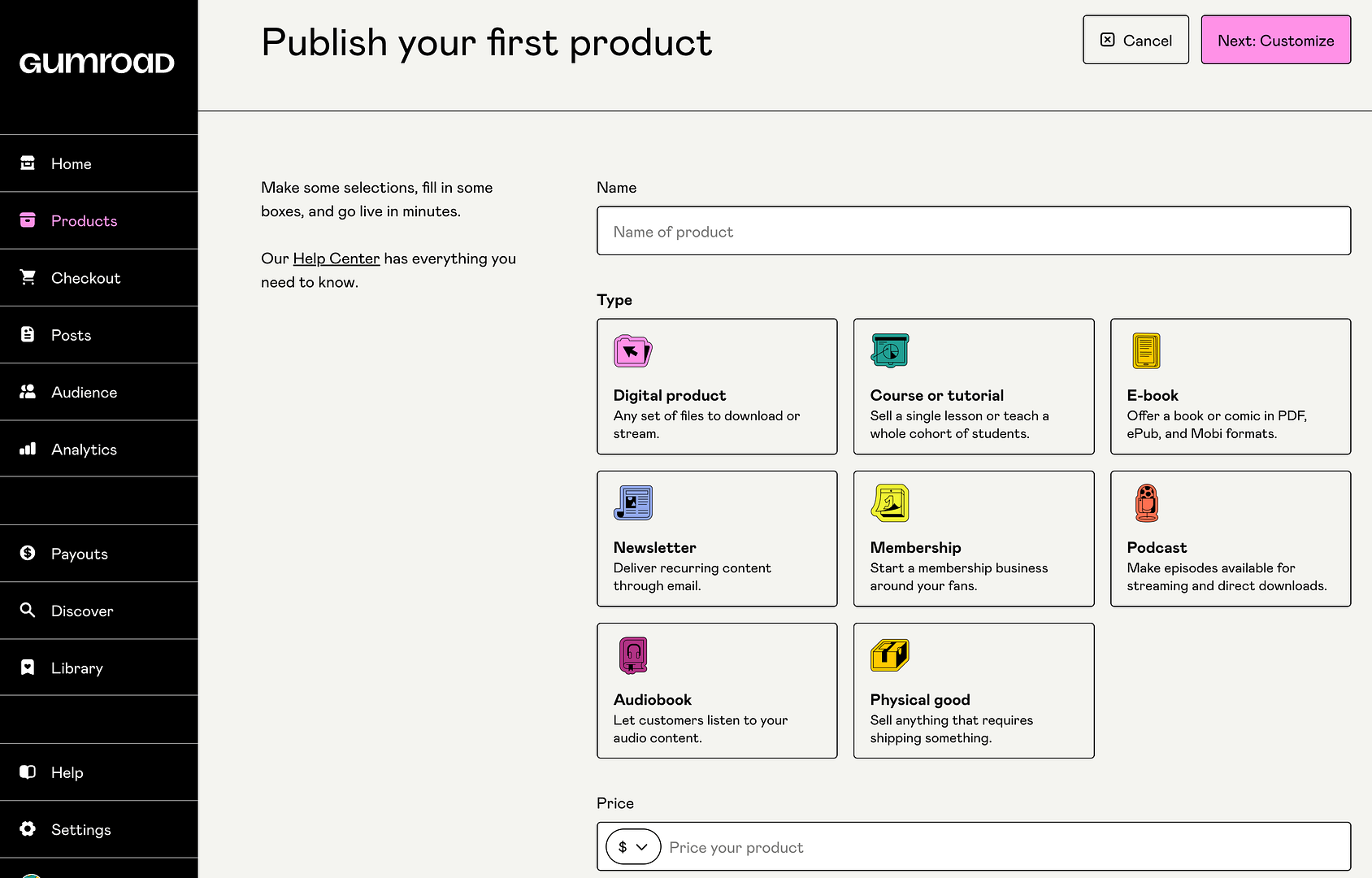Select Course or tutorial type

click(974, 386)
